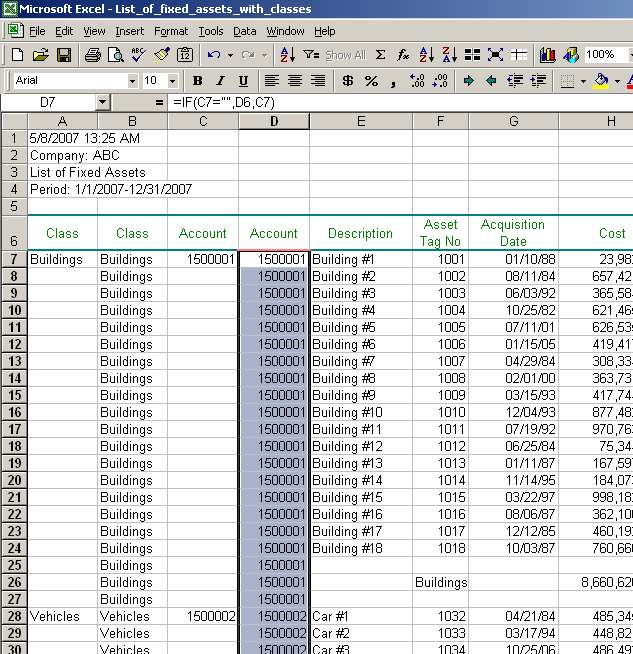Select the Format Painter brush
The image size is (633, 654).
162,55
